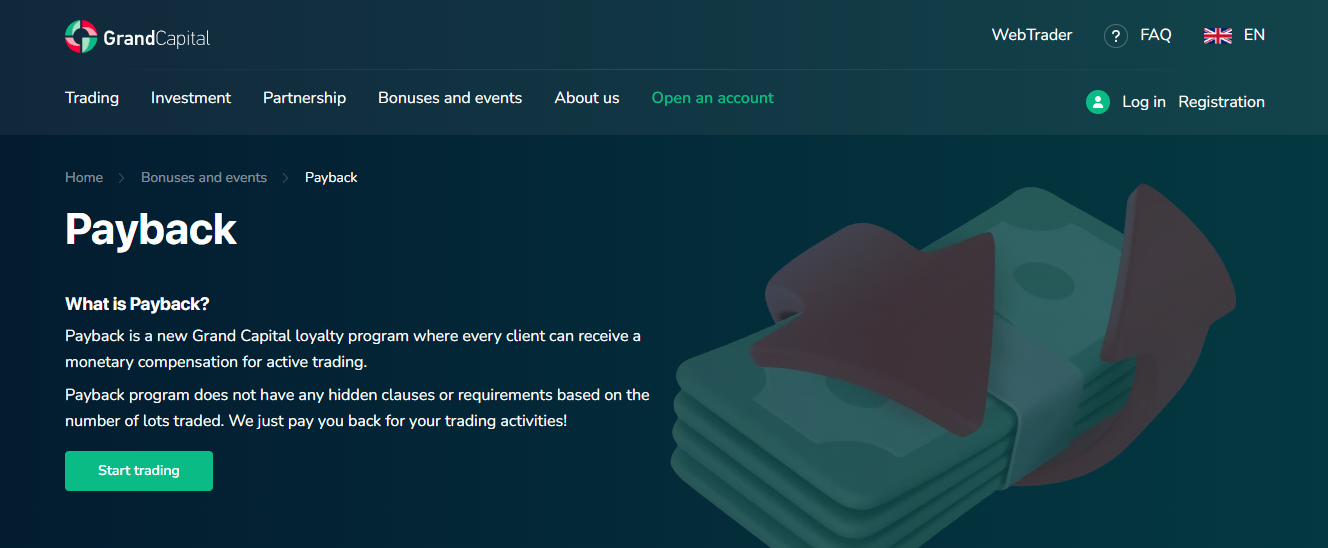
Task: Go to the FAQ page
Action: pos(1155,35)
